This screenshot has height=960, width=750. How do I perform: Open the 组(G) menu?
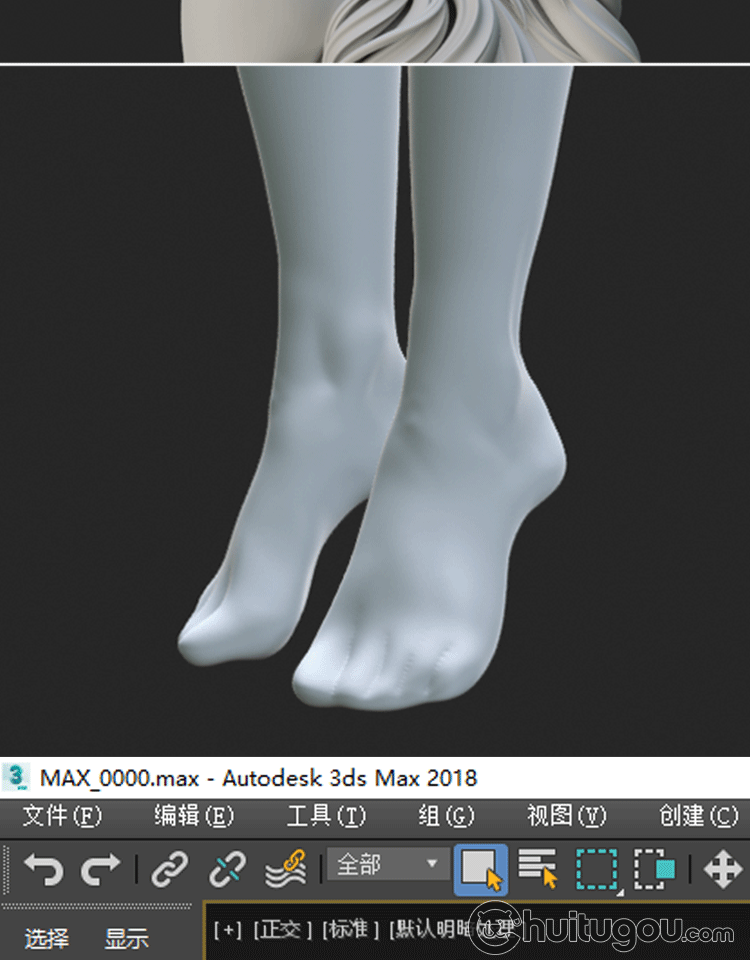(446, 816)
